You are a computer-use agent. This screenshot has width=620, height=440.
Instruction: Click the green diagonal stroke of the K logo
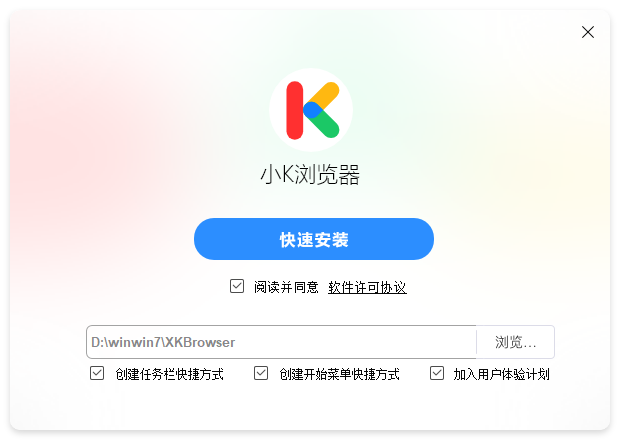tap(325, 124)
